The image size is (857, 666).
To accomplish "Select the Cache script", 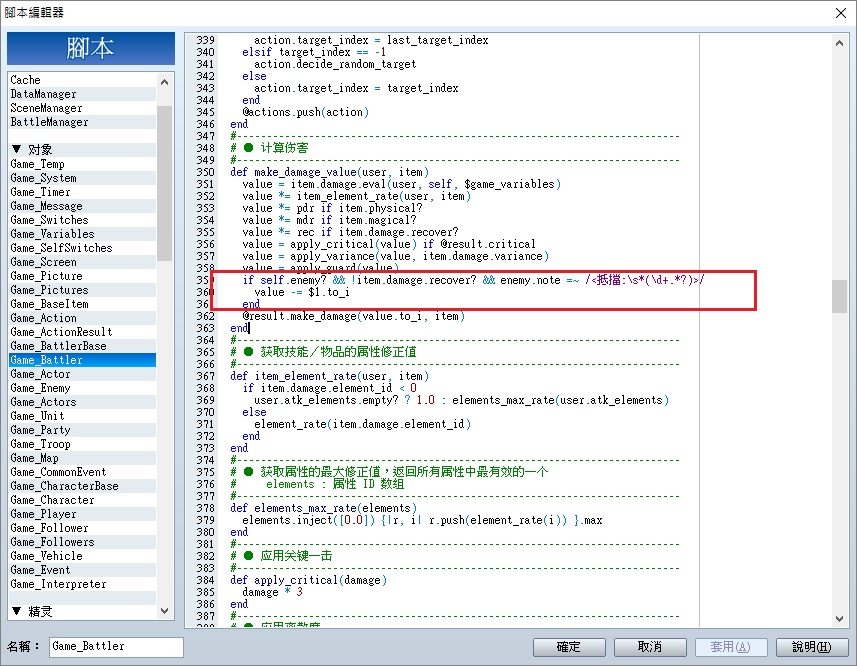I will (83, 80).
